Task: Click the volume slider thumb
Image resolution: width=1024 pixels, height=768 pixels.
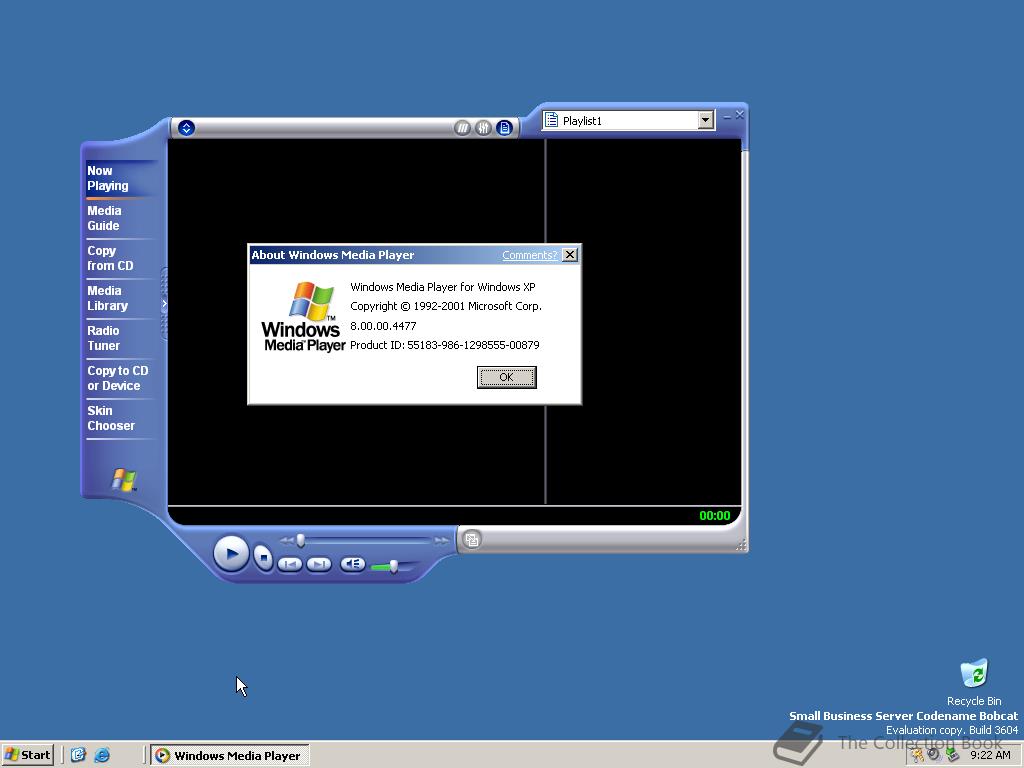Action: click(x=394, y=566)
